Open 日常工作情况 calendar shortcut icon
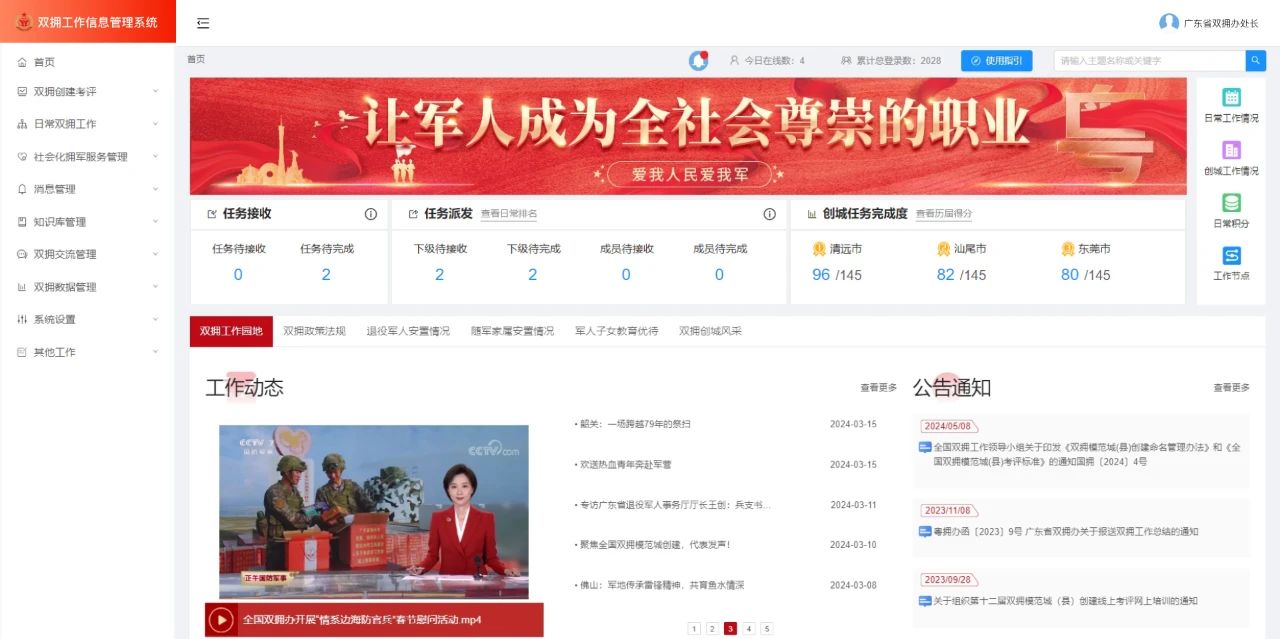The height and width of the screenshot is (639, 1280). pos(1231,98)
